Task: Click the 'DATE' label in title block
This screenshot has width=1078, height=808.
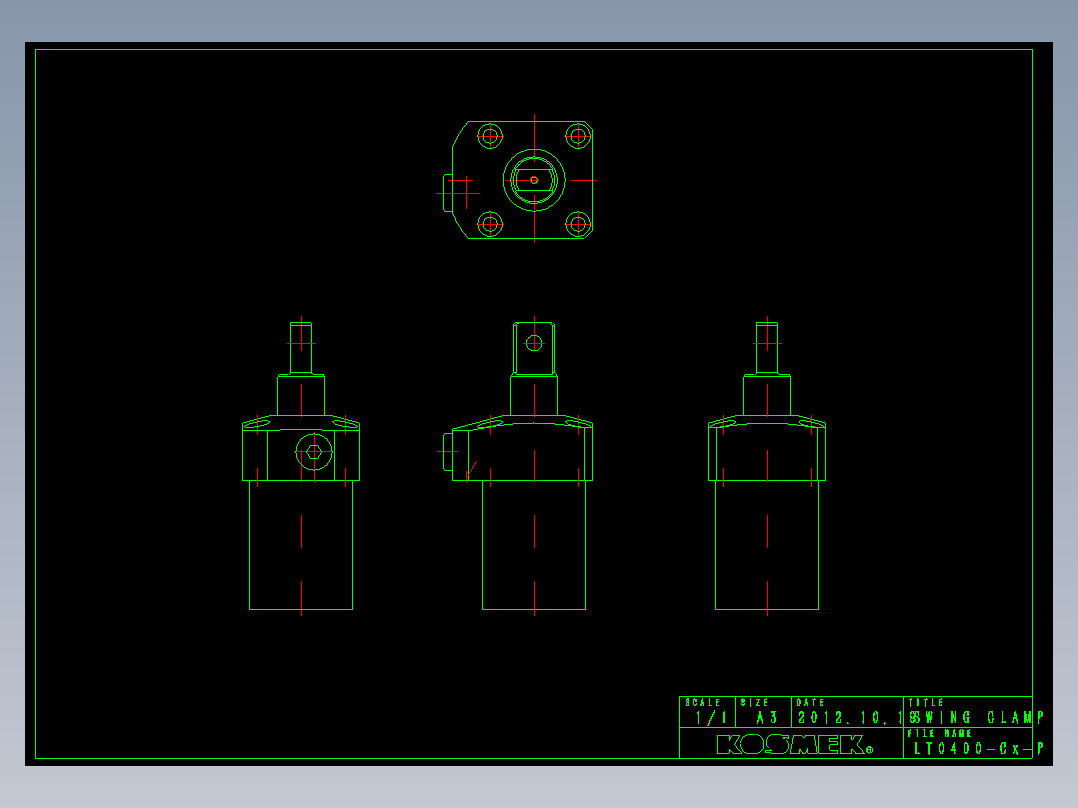Action: click(810, 703)
